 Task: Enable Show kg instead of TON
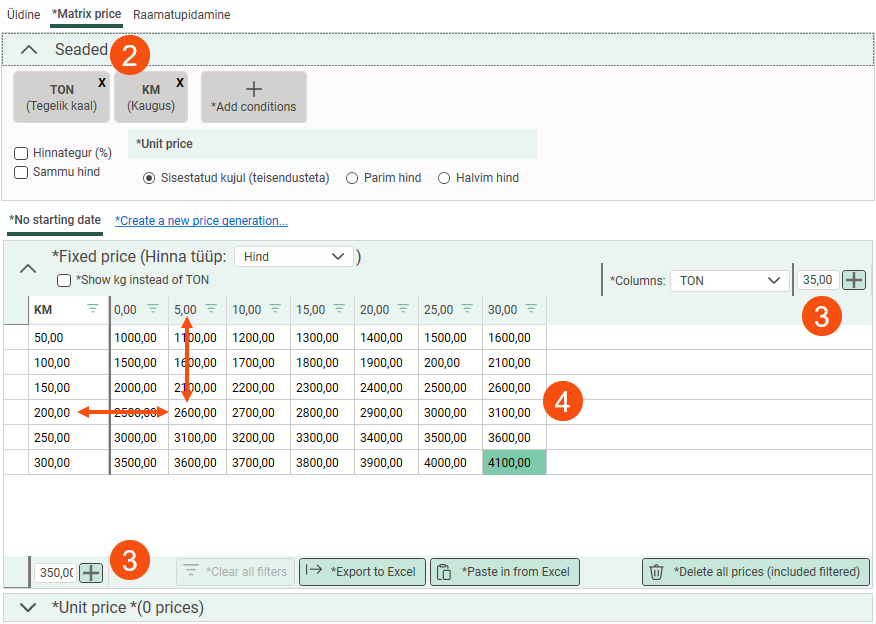[64, 281]
